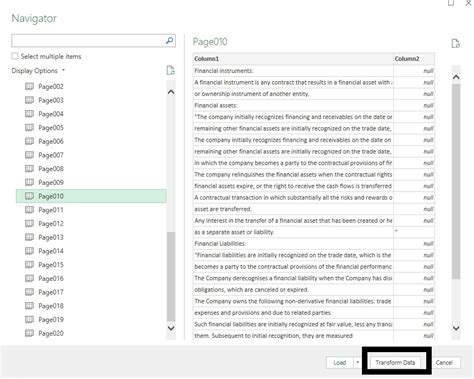
Task: Click the cell starting 'them. Subsequent to initial recognition'
Action: 293,336
